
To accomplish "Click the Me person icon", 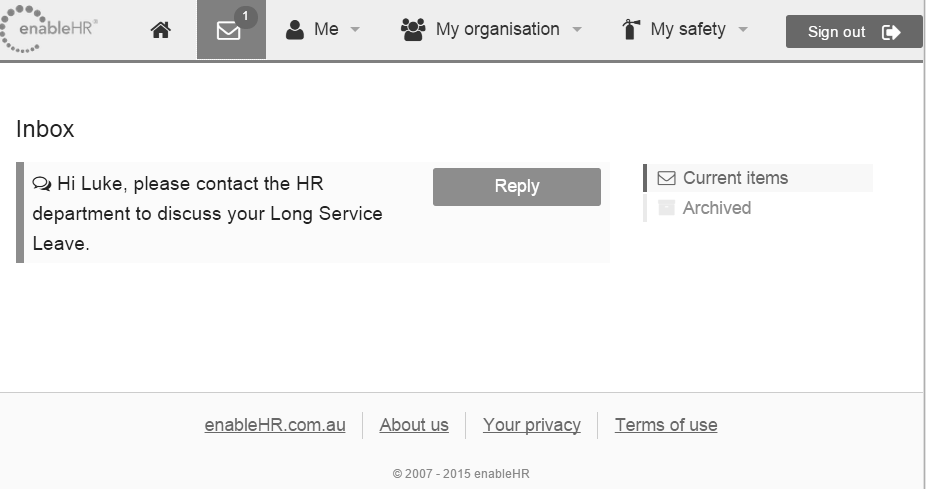I will [295, 30].
